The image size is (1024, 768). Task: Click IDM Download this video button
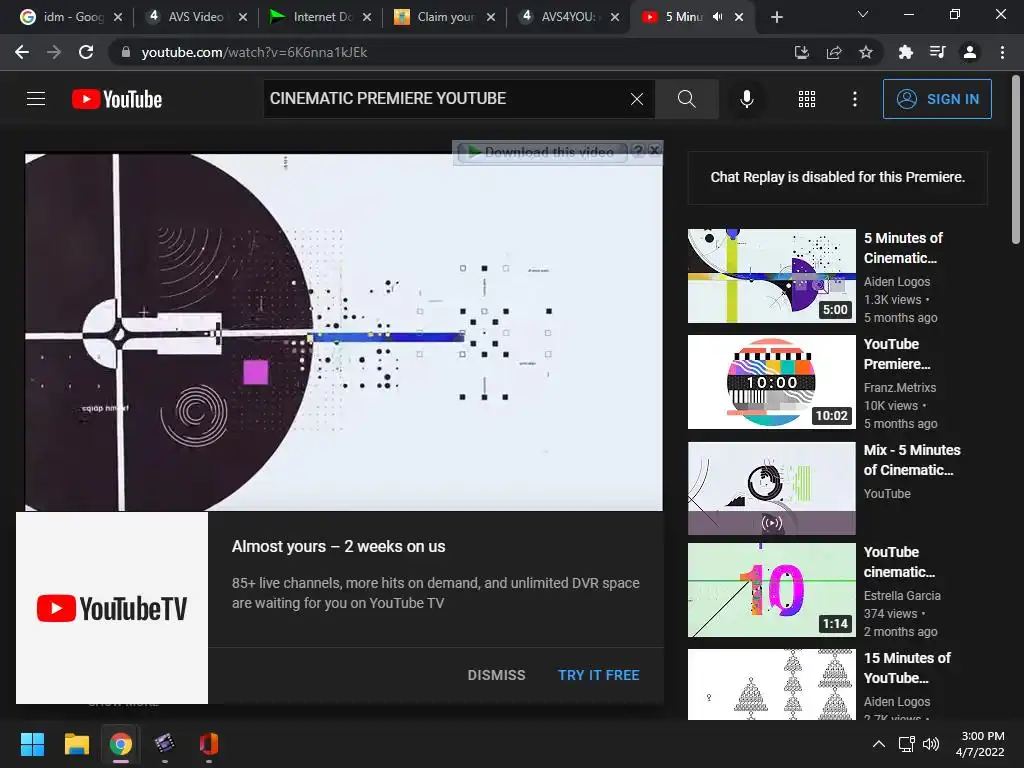click(543, 152)
